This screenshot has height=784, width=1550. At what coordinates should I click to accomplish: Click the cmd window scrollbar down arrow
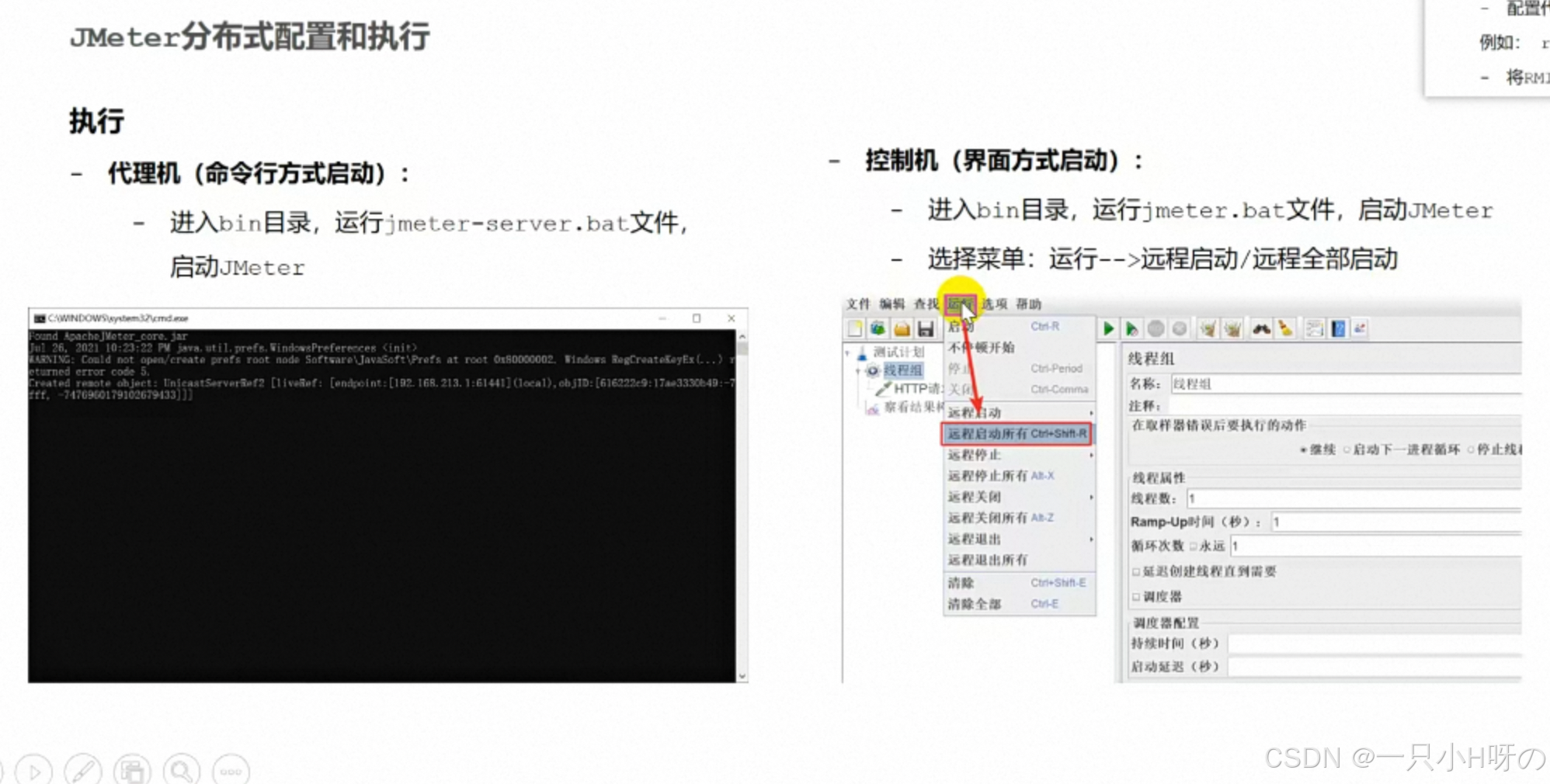tap(742, 676)
